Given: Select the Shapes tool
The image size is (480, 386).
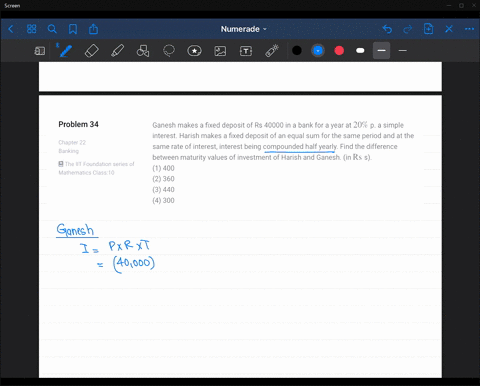Looking at the screenshot, I should (x=143, y=51).
